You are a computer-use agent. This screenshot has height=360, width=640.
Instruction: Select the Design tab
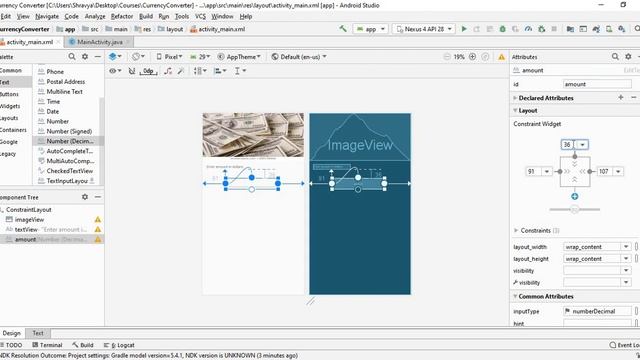click(x=11, y=333)
